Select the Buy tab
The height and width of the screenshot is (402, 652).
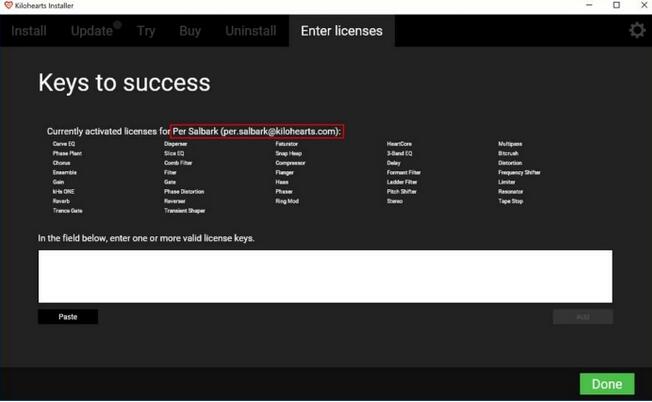[190, 31]
